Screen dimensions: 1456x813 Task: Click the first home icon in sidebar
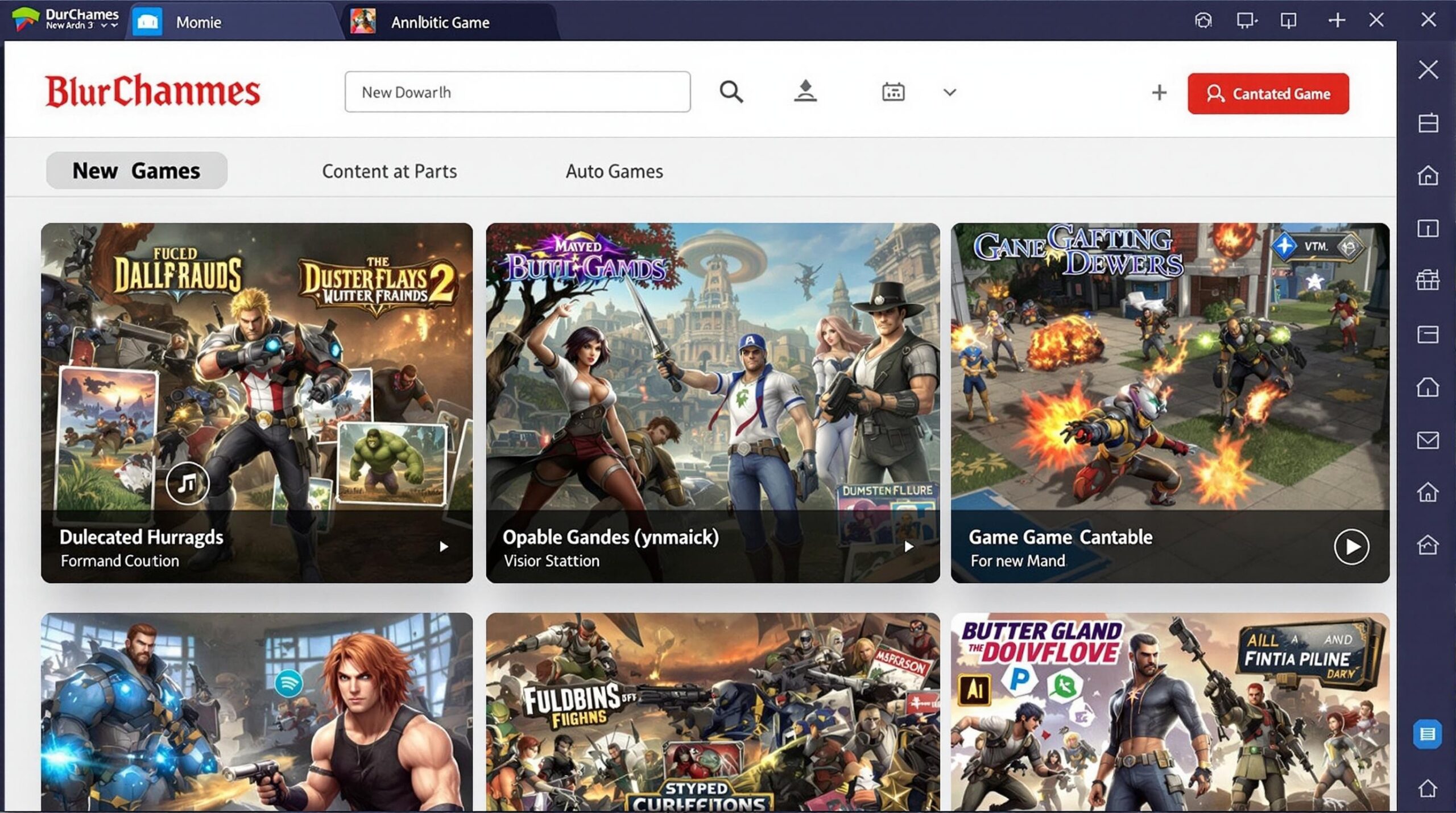pos(1428,175)
